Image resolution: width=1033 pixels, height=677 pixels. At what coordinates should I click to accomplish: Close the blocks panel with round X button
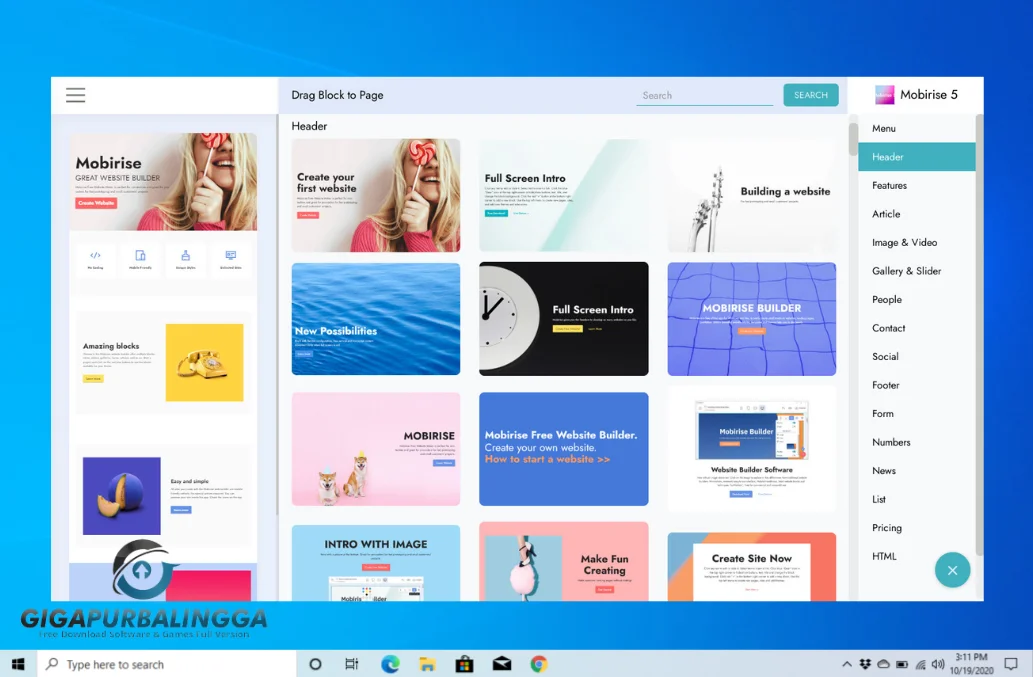[952, 570]
